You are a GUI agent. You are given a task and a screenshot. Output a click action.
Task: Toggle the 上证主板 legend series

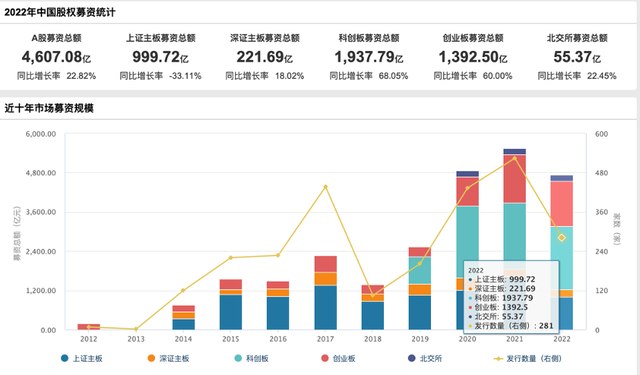(82, 358)
